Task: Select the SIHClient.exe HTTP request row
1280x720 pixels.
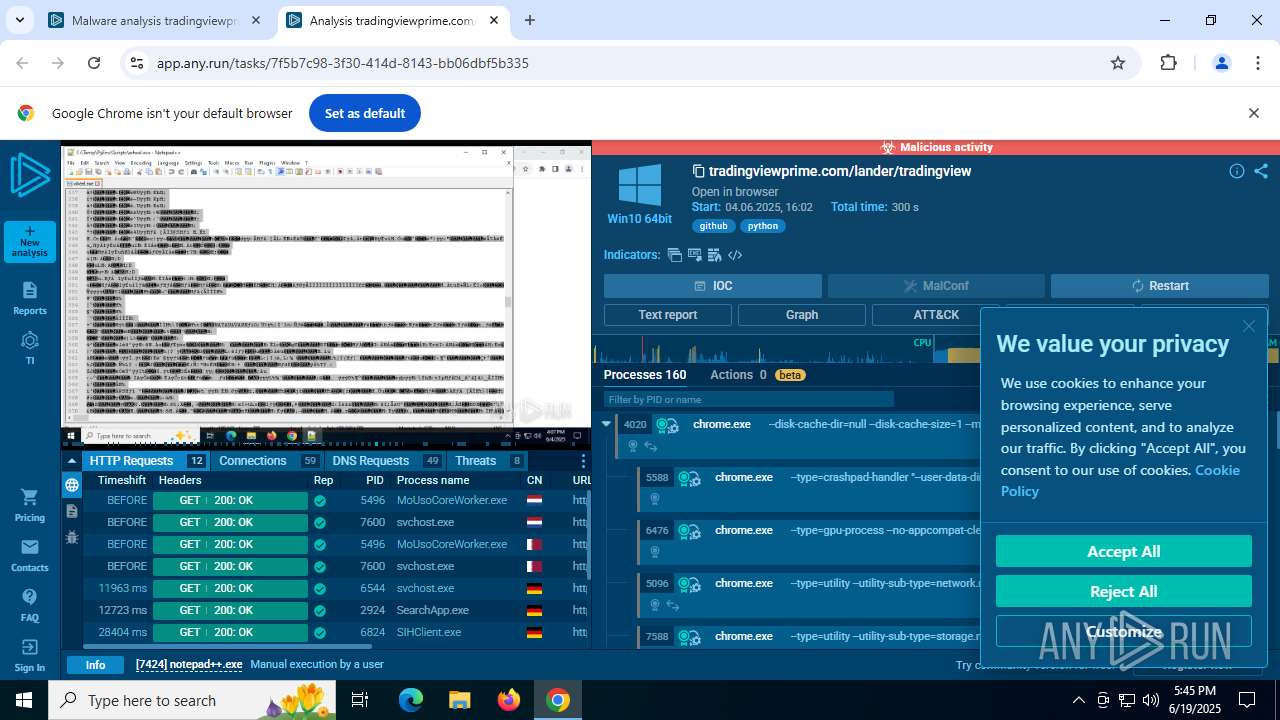Action: point(337,632)
